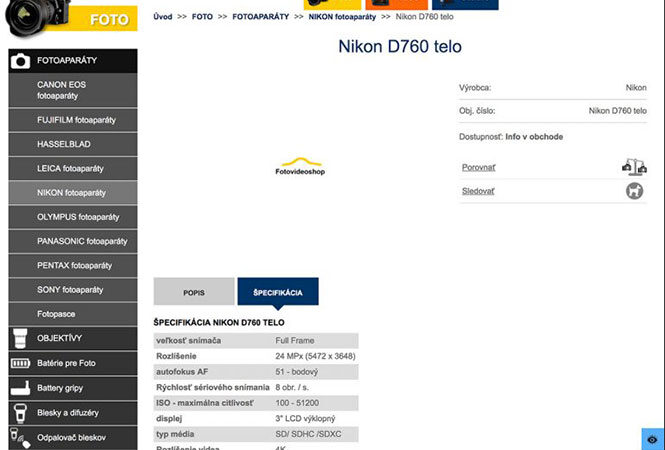Click the FOTO camera logo banner

pyautogui.click(x=70, y=18)
